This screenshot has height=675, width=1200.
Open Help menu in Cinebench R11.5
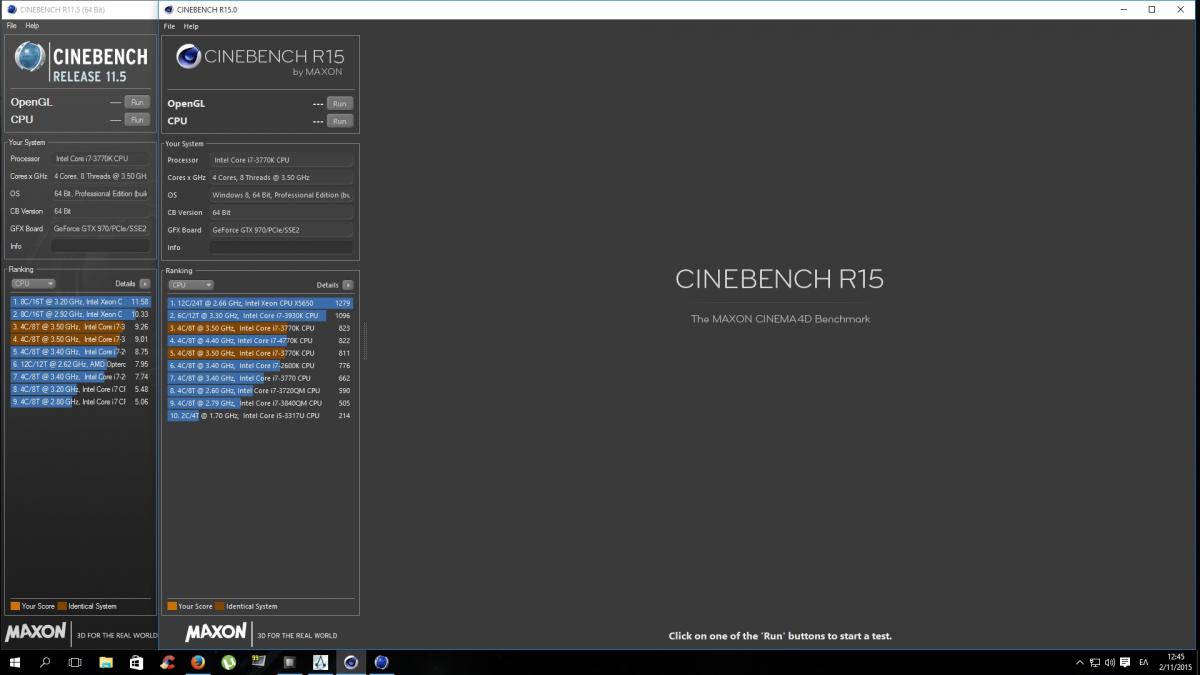(x=33, y=25)
